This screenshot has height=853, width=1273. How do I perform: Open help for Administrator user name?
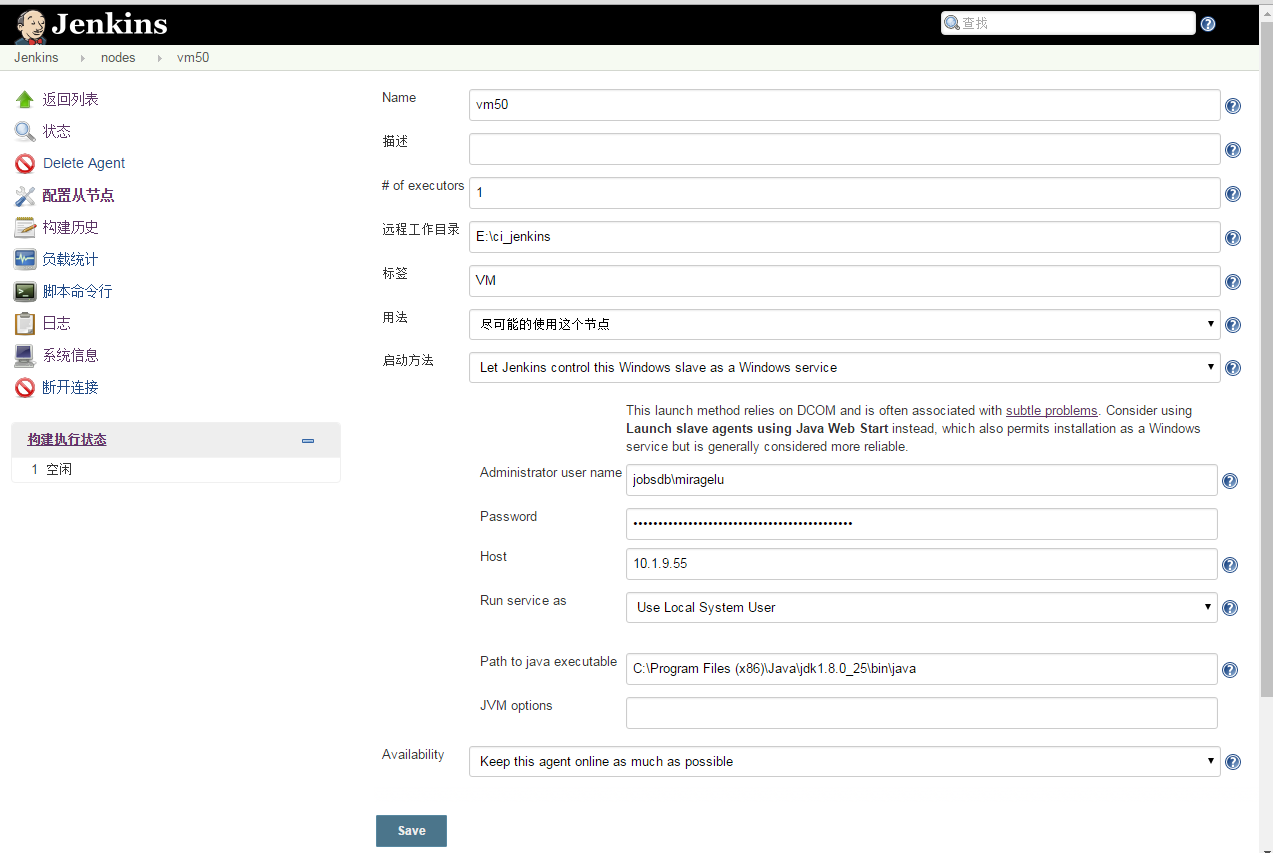click(1230, 481)
